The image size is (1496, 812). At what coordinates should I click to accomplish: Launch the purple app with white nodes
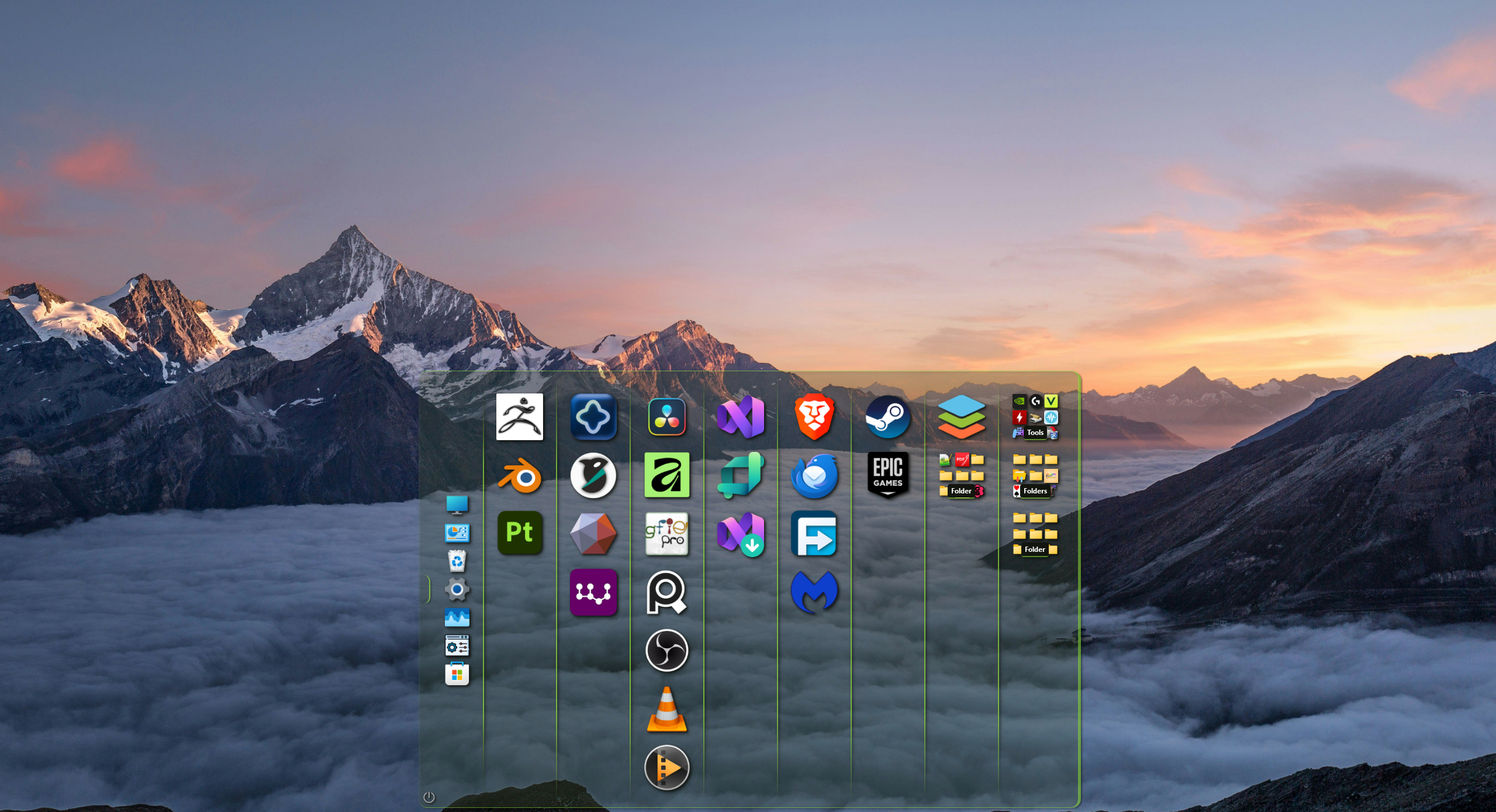tap(593, 592)
